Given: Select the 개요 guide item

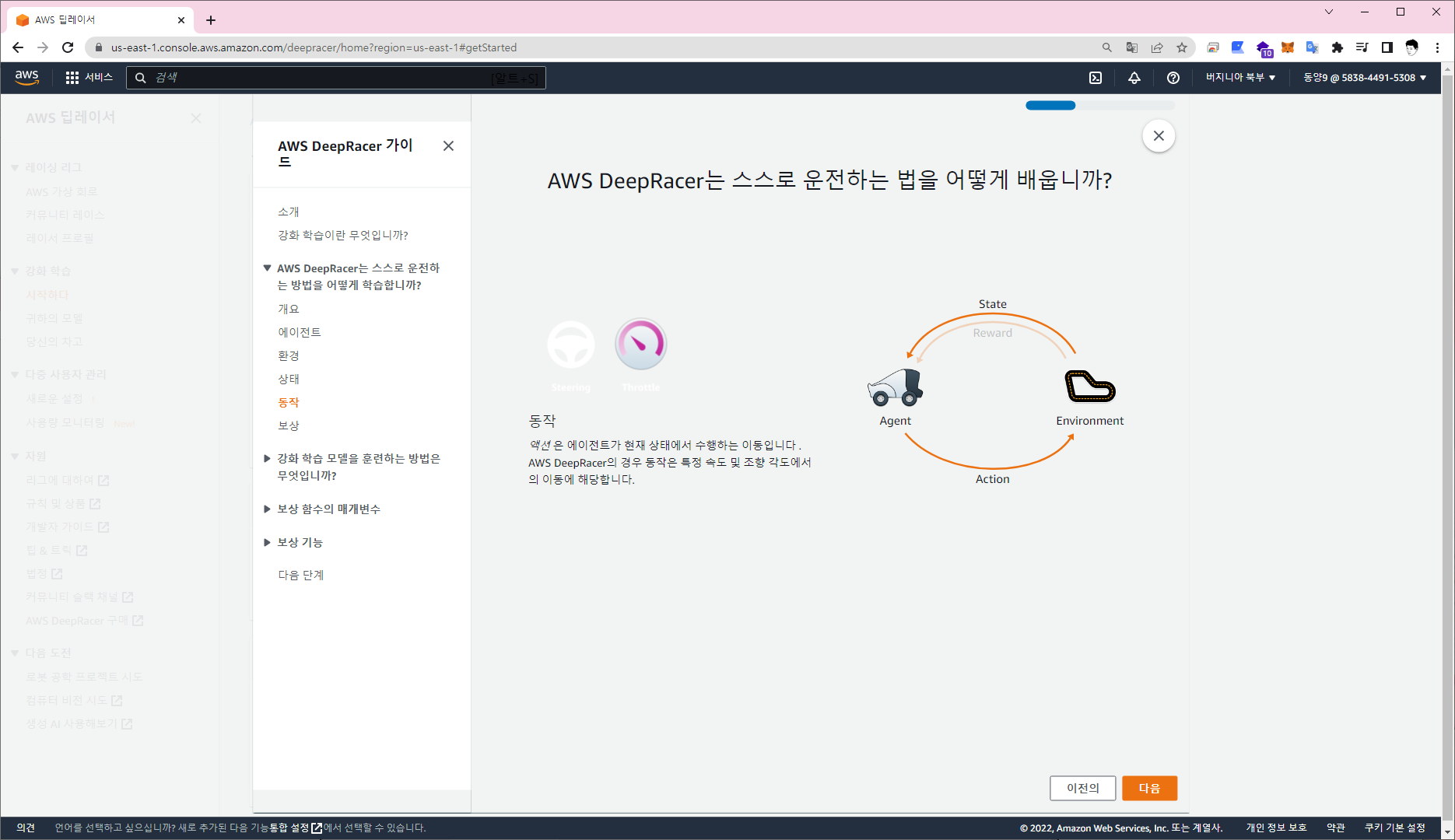Looking at the screenshot, I should (x=289, y=309).
